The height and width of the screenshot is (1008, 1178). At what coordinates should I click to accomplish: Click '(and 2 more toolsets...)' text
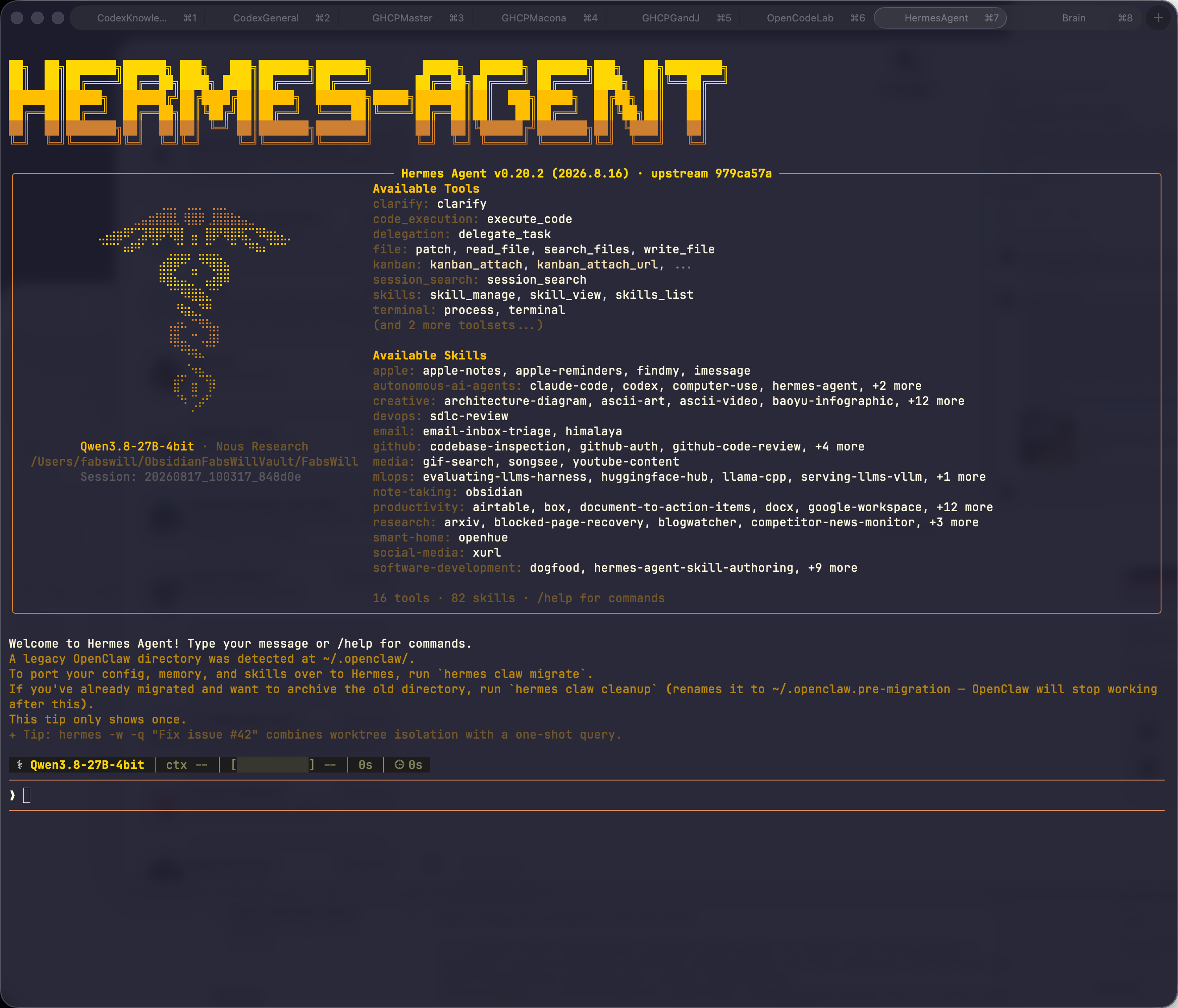(x=457, y=326)
